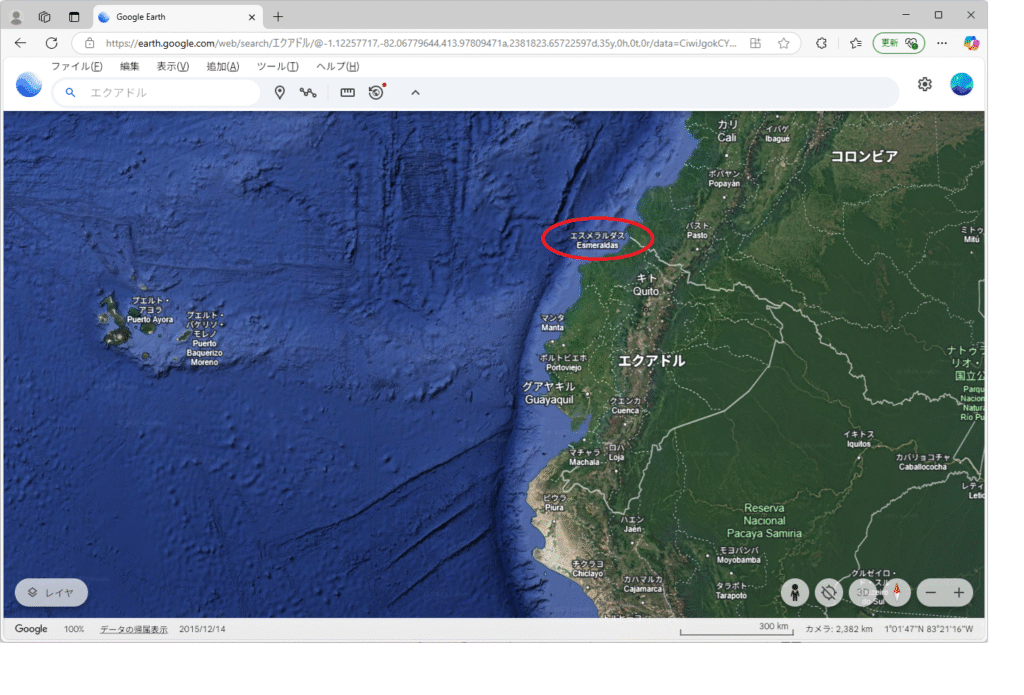
Task: Click the Esmeraldas place label
Action: (x=597, y=240)
